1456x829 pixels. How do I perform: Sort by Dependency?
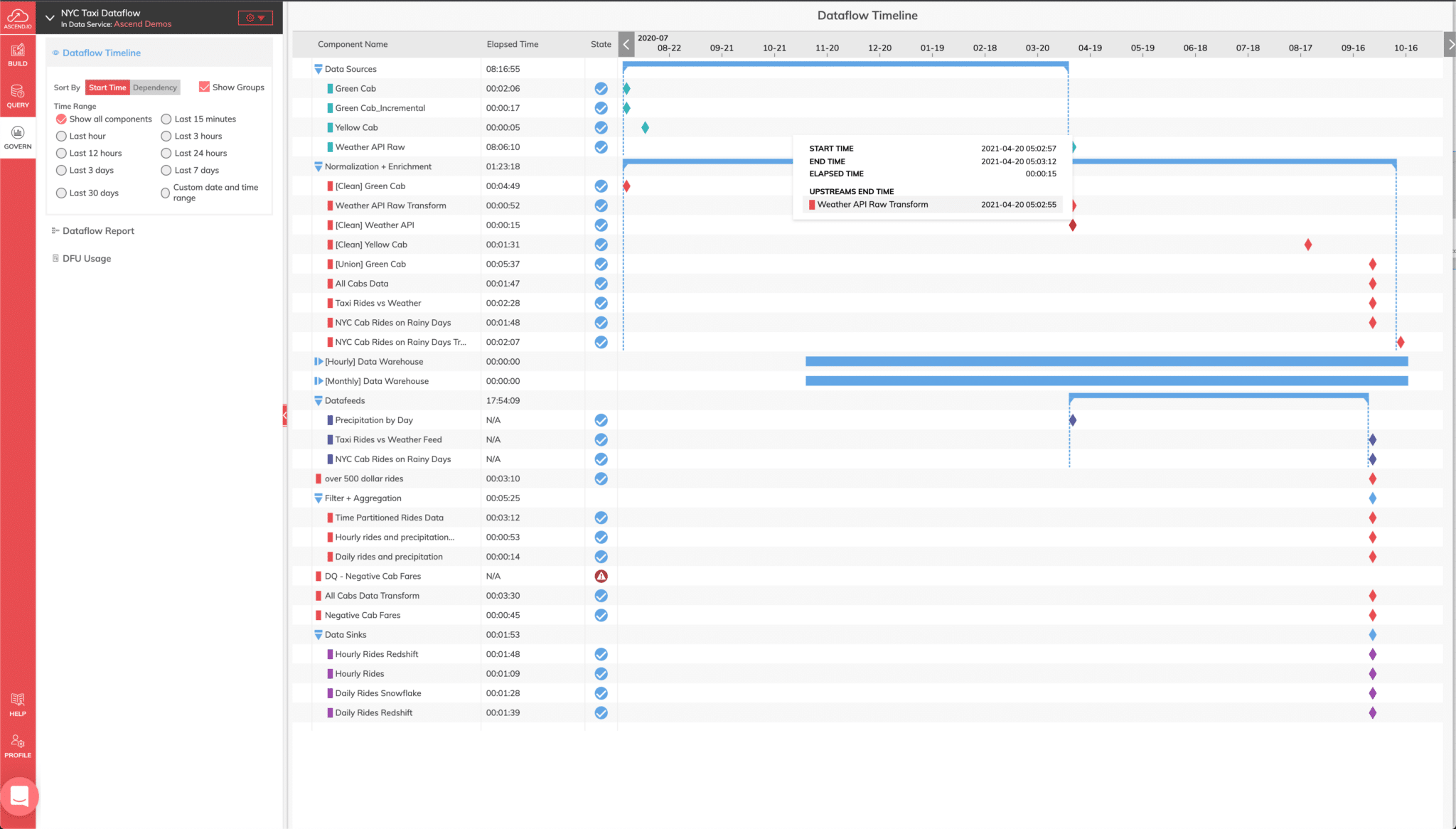coord(155,87)
